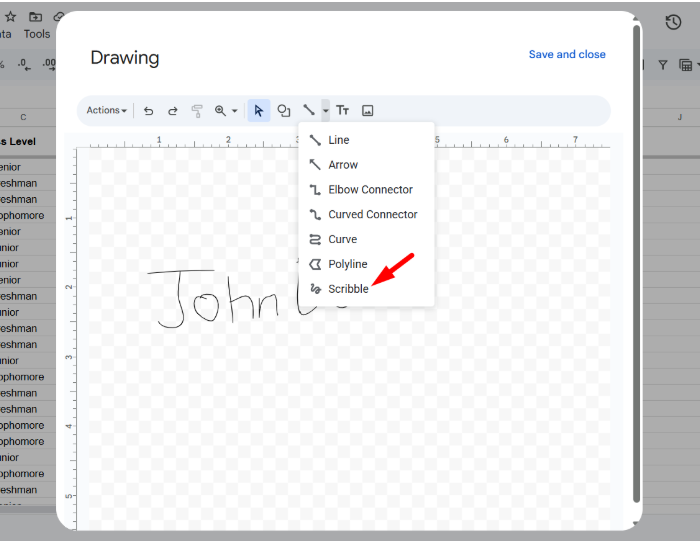
Task: Click the Redo icon in drawing toolbar
Action: click(172, 111)
